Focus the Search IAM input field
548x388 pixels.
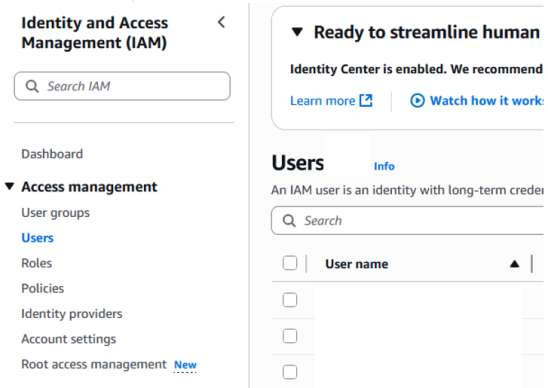point(122,86)
